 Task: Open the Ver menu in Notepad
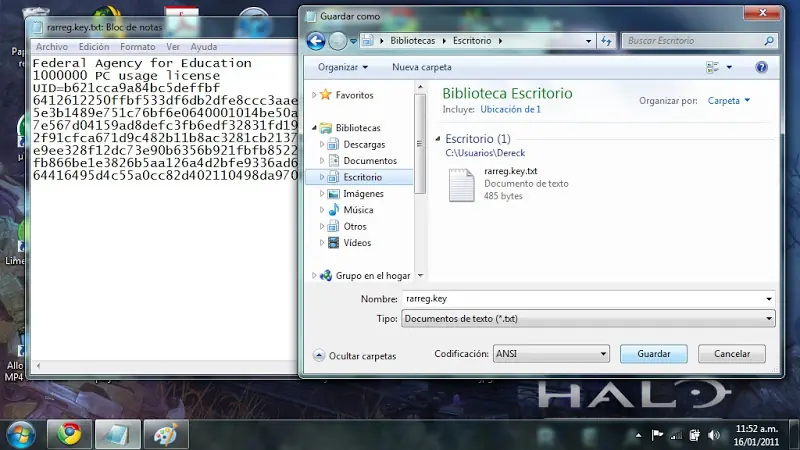[173, 46]
